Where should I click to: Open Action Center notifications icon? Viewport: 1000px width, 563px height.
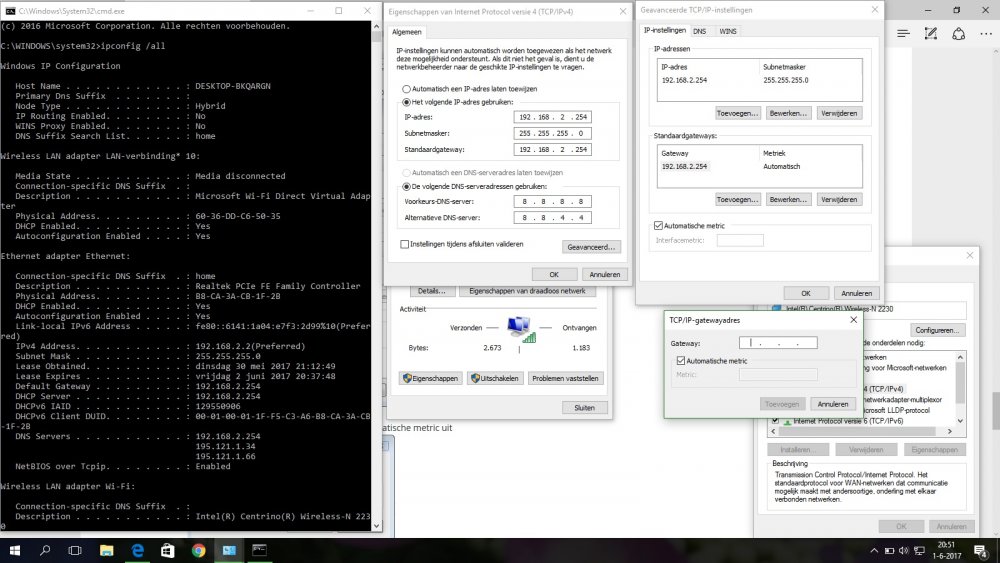coord(982,550)
